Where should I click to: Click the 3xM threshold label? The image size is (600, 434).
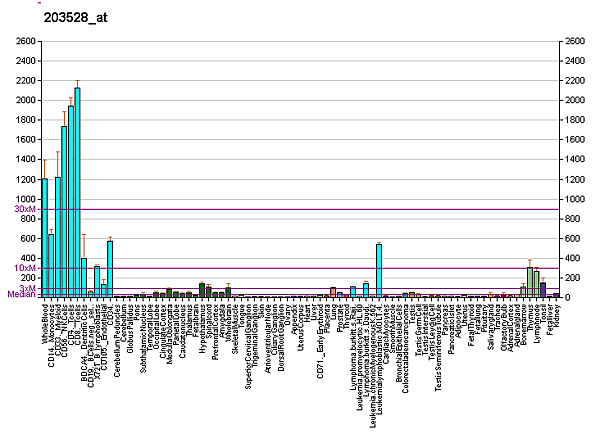[x=27, y=288]
